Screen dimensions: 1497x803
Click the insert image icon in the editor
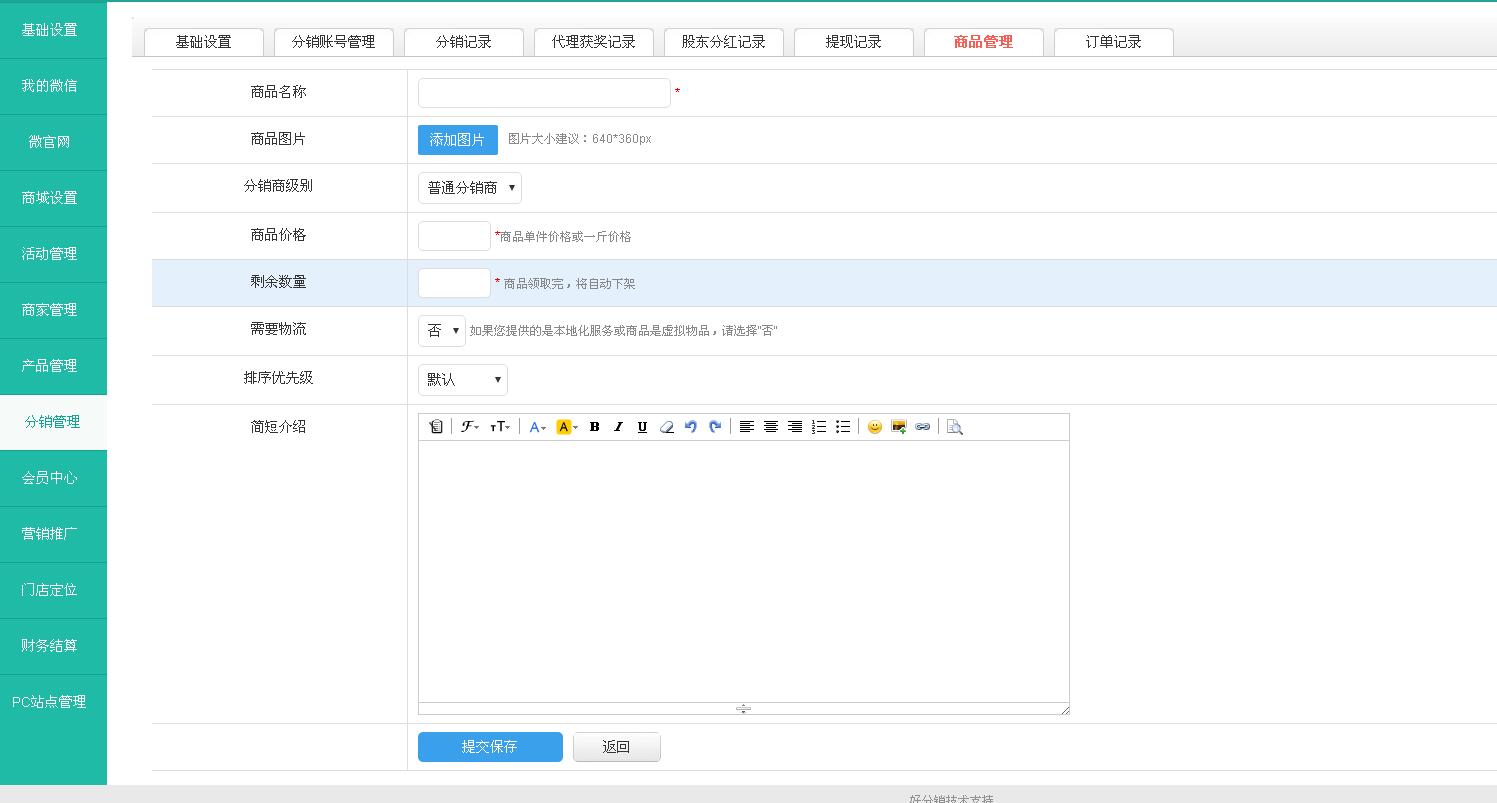898,427
